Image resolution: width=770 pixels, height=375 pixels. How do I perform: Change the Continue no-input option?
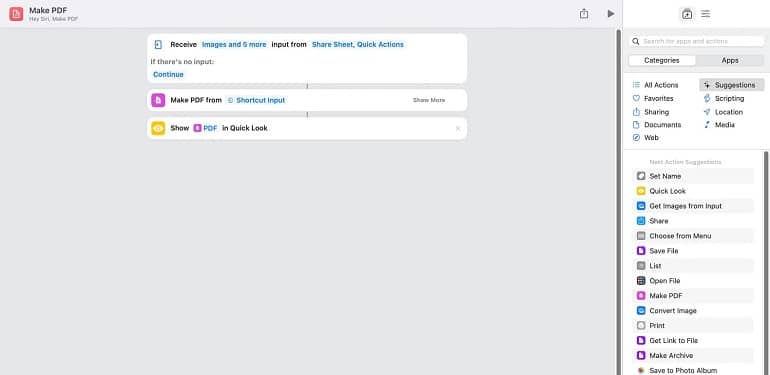[168, 75]
